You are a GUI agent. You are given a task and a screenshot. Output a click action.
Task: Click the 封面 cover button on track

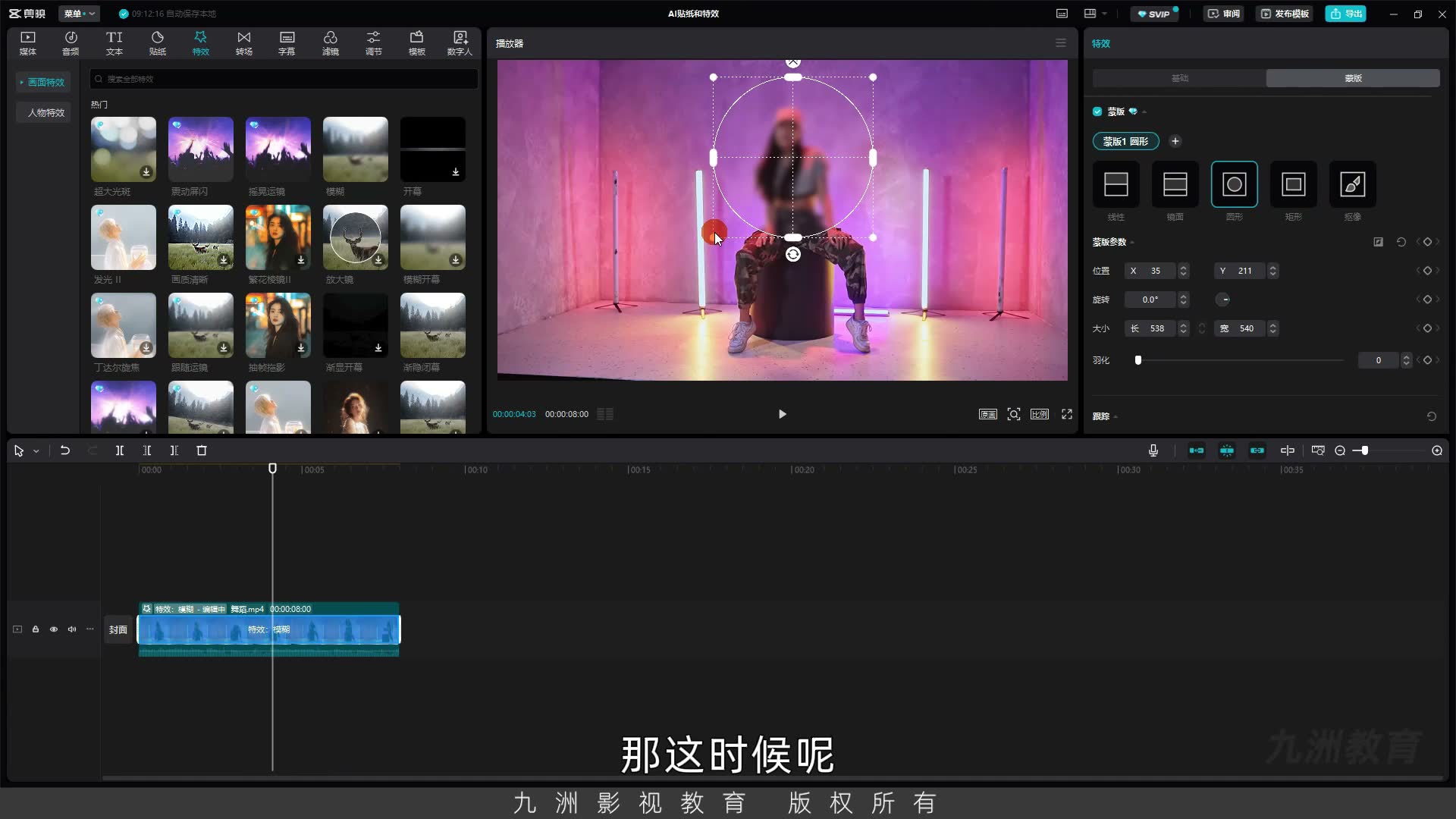[118, 629]
